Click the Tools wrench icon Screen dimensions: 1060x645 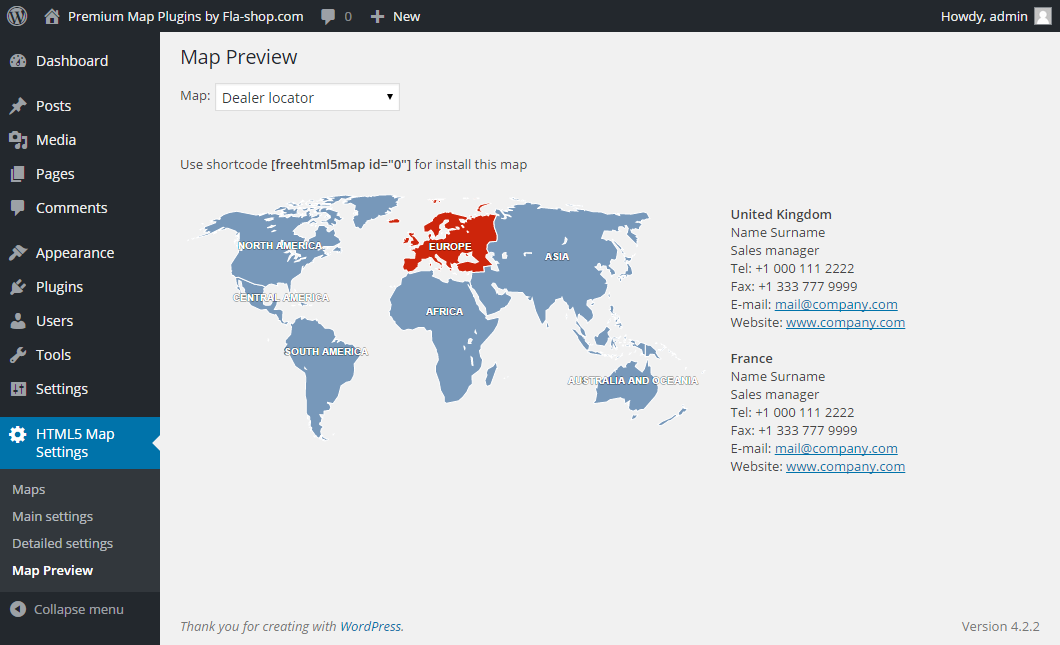18,355
